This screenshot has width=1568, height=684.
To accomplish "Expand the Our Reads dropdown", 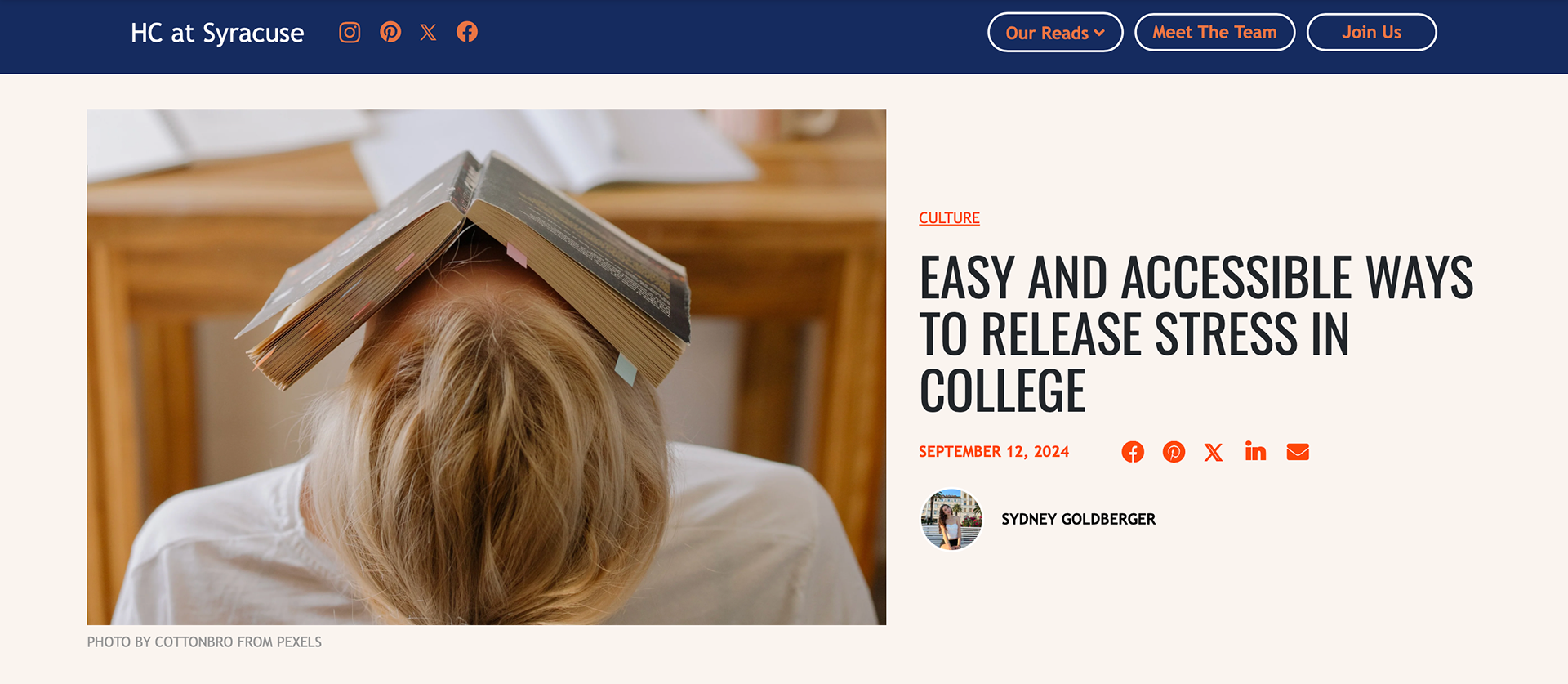I will click(x=1055, y=33).
